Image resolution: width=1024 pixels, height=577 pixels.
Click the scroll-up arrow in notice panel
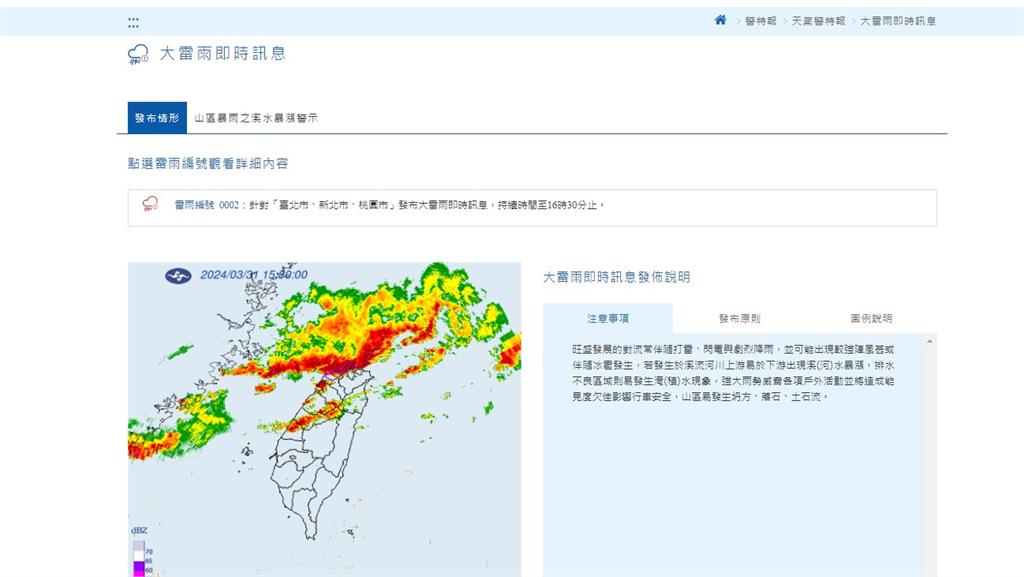tap(930, 341)
